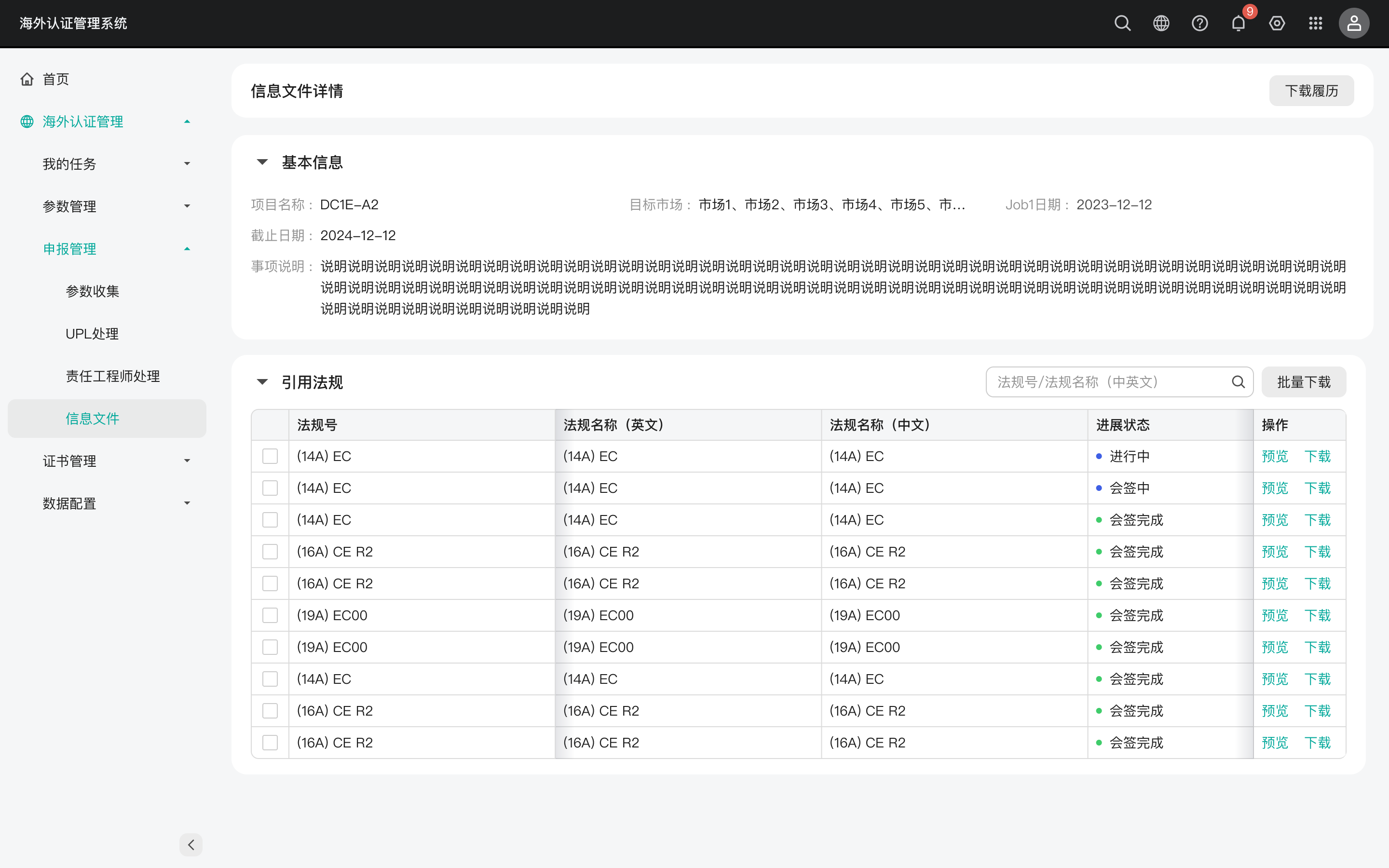
Task: Collapse the 引用法规 section triangle
Action: (262, 382)
